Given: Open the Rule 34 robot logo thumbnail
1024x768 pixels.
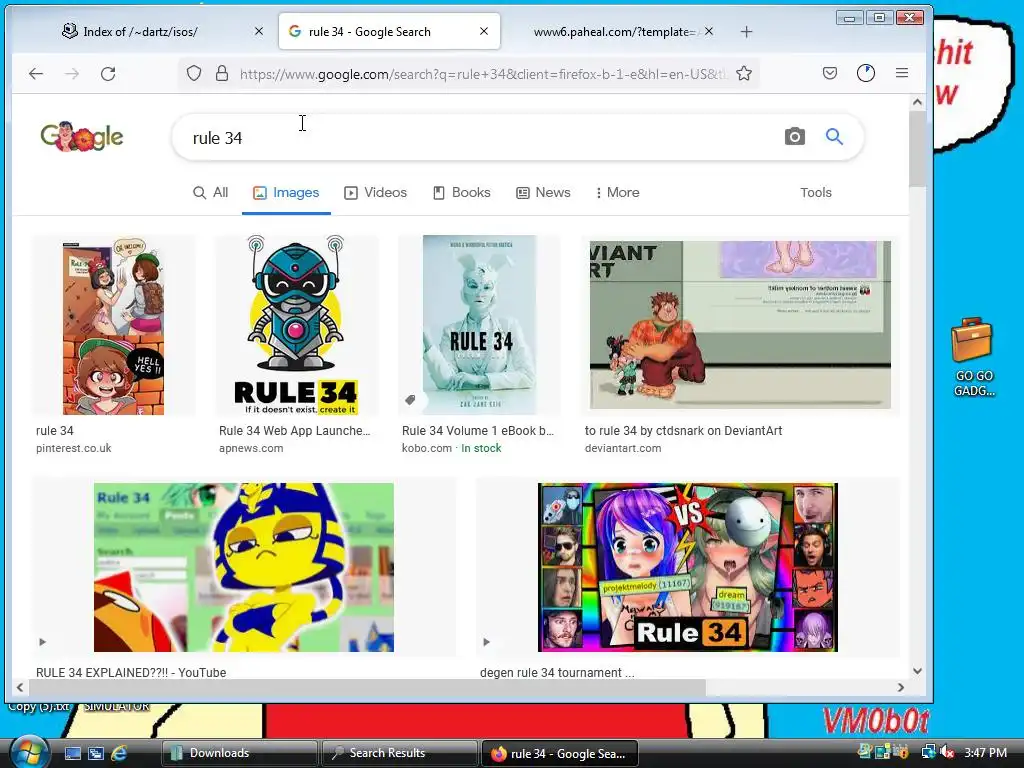Looking at the screenshot, I should point(296,325).
